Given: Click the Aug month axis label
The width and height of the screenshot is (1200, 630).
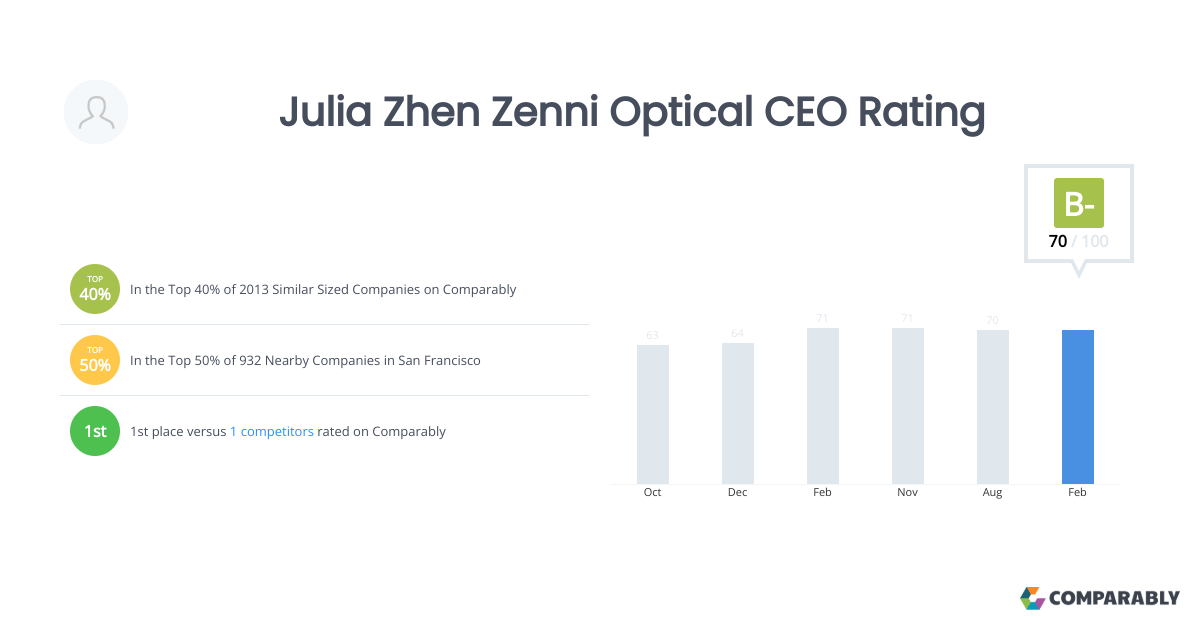Looking at the screenshot, I should (x=993, y=493).
